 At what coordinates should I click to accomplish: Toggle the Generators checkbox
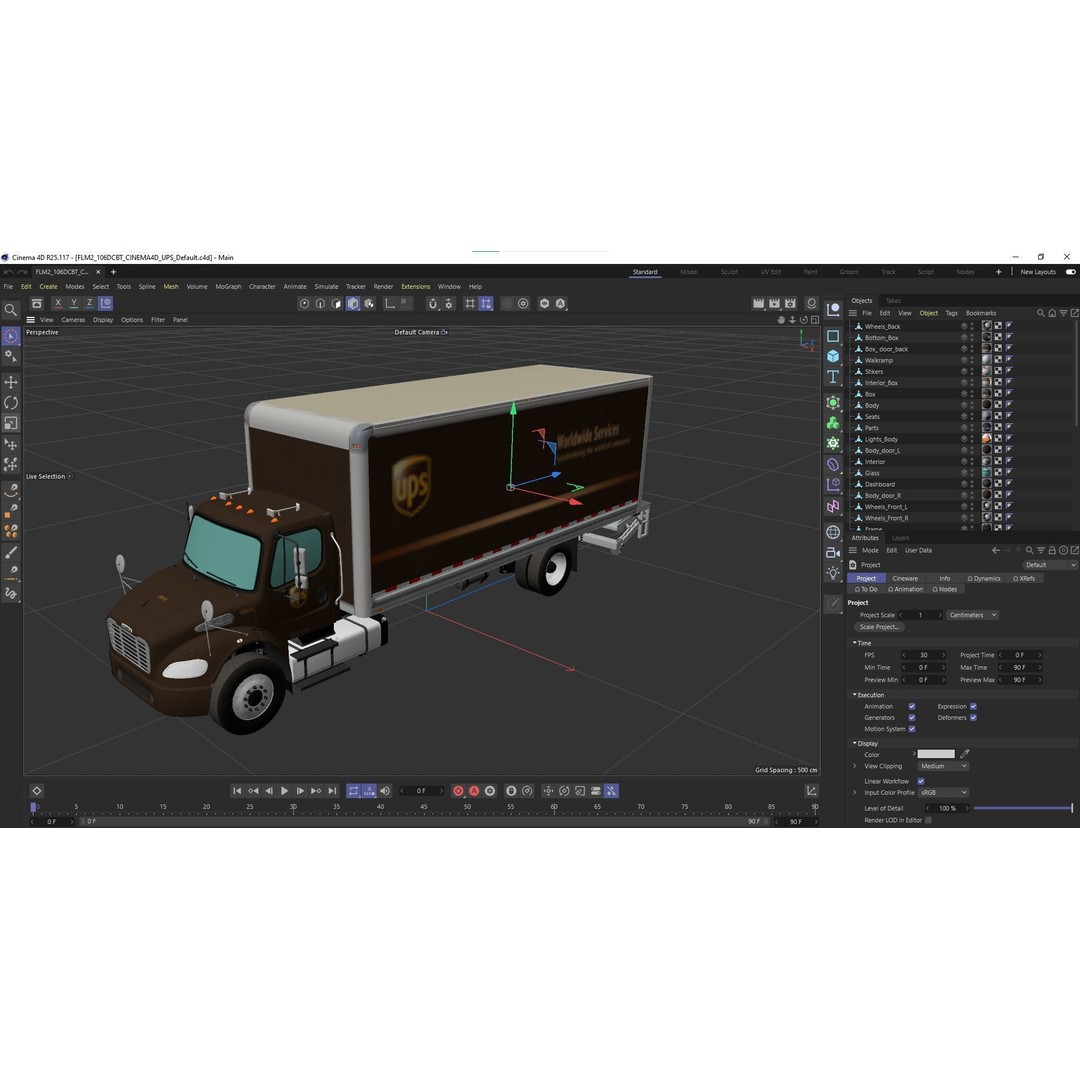tap(912, 717)
